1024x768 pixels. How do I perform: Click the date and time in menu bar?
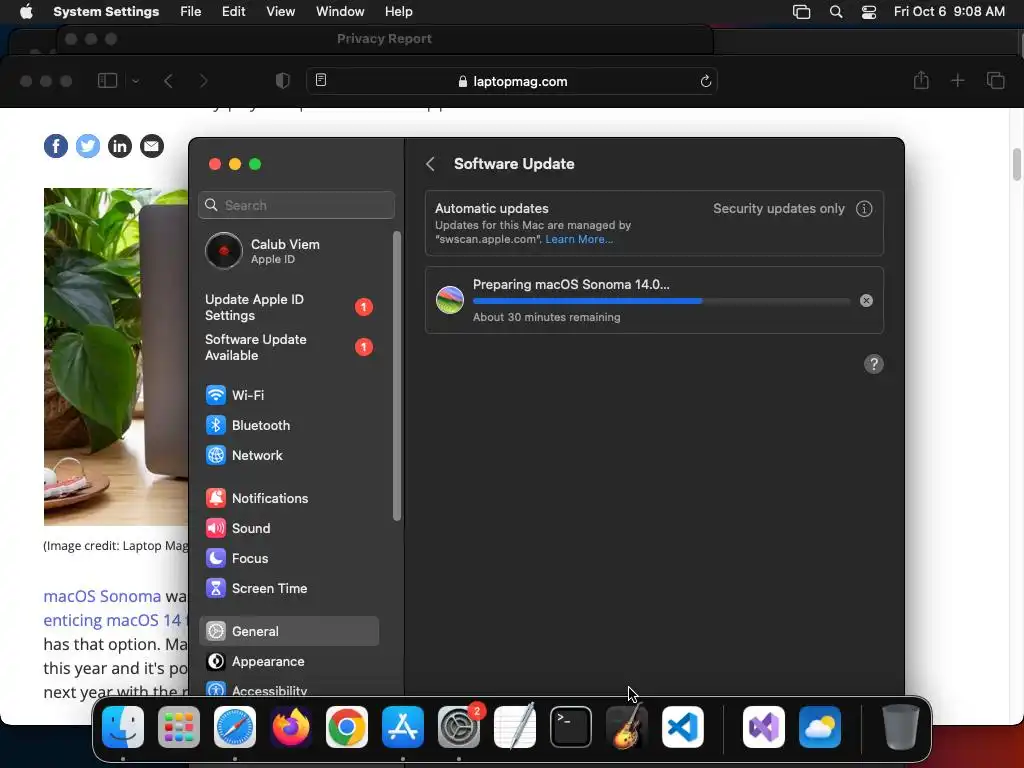point(949,12)
